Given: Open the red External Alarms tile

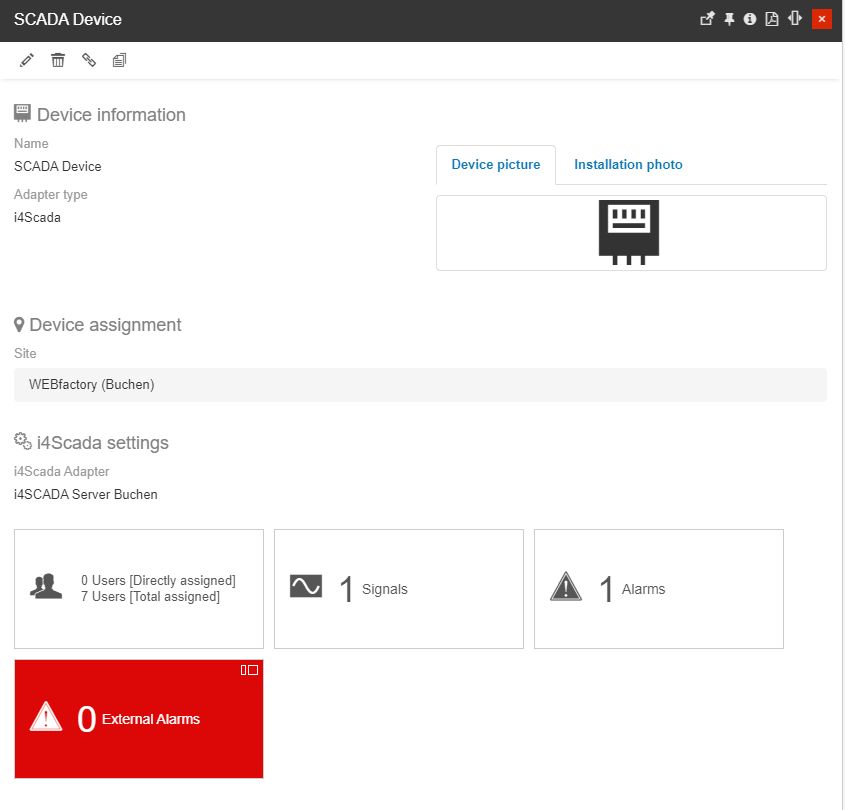Looking at the screenshot, I should 139,719.
